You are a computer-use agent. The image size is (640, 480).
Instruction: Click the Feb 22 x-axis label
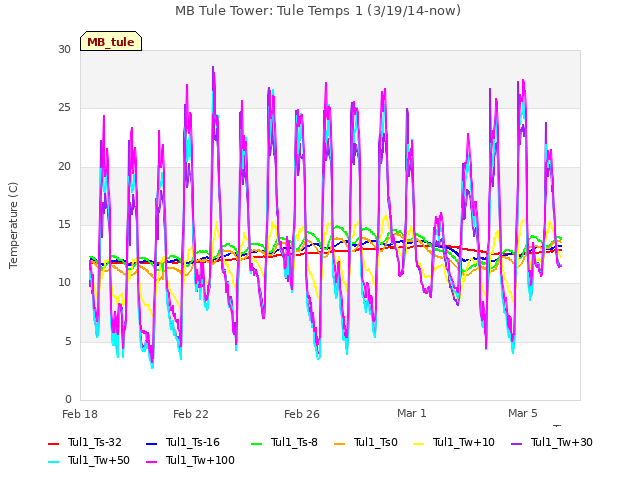(191, 414)
